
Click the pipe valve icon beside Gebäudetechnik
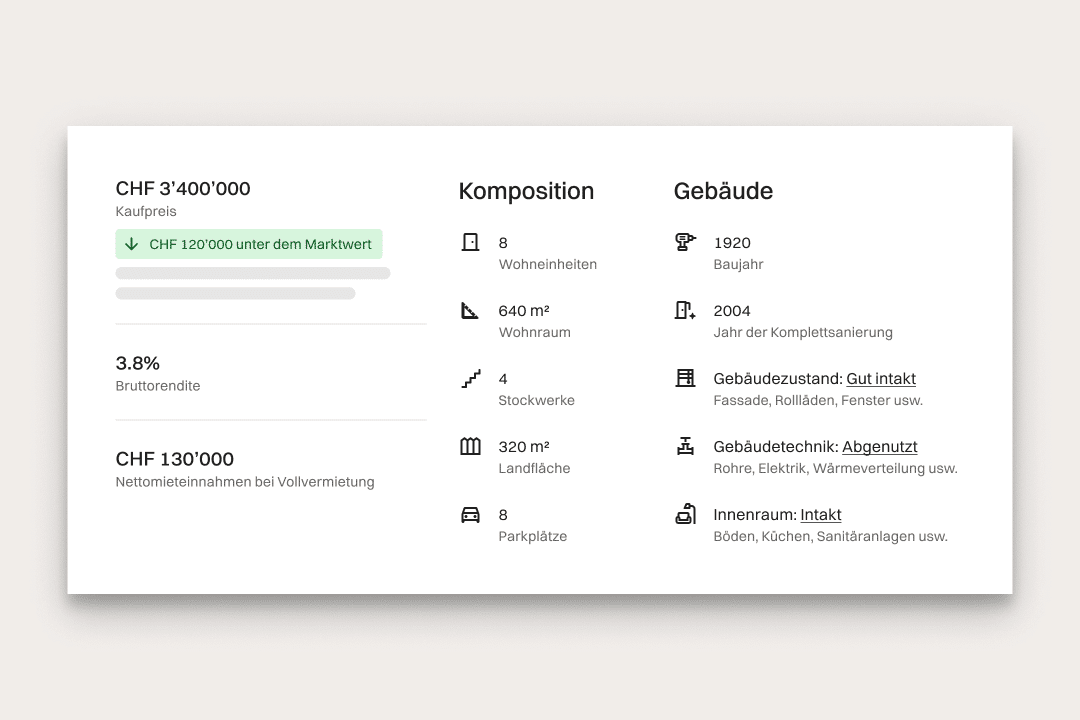(x=685, y=446)
